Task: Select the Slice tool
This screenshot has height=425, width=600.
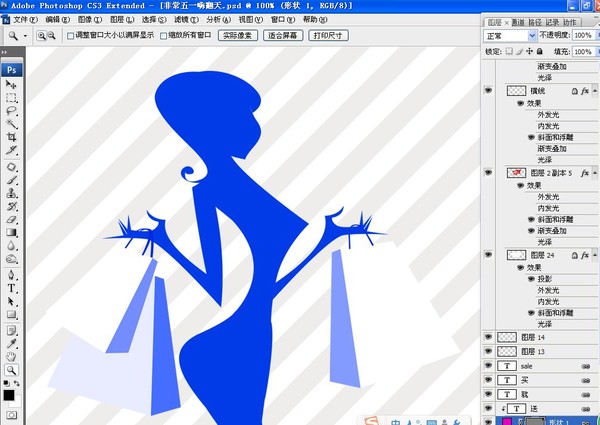Action: (x=11, y=150)
